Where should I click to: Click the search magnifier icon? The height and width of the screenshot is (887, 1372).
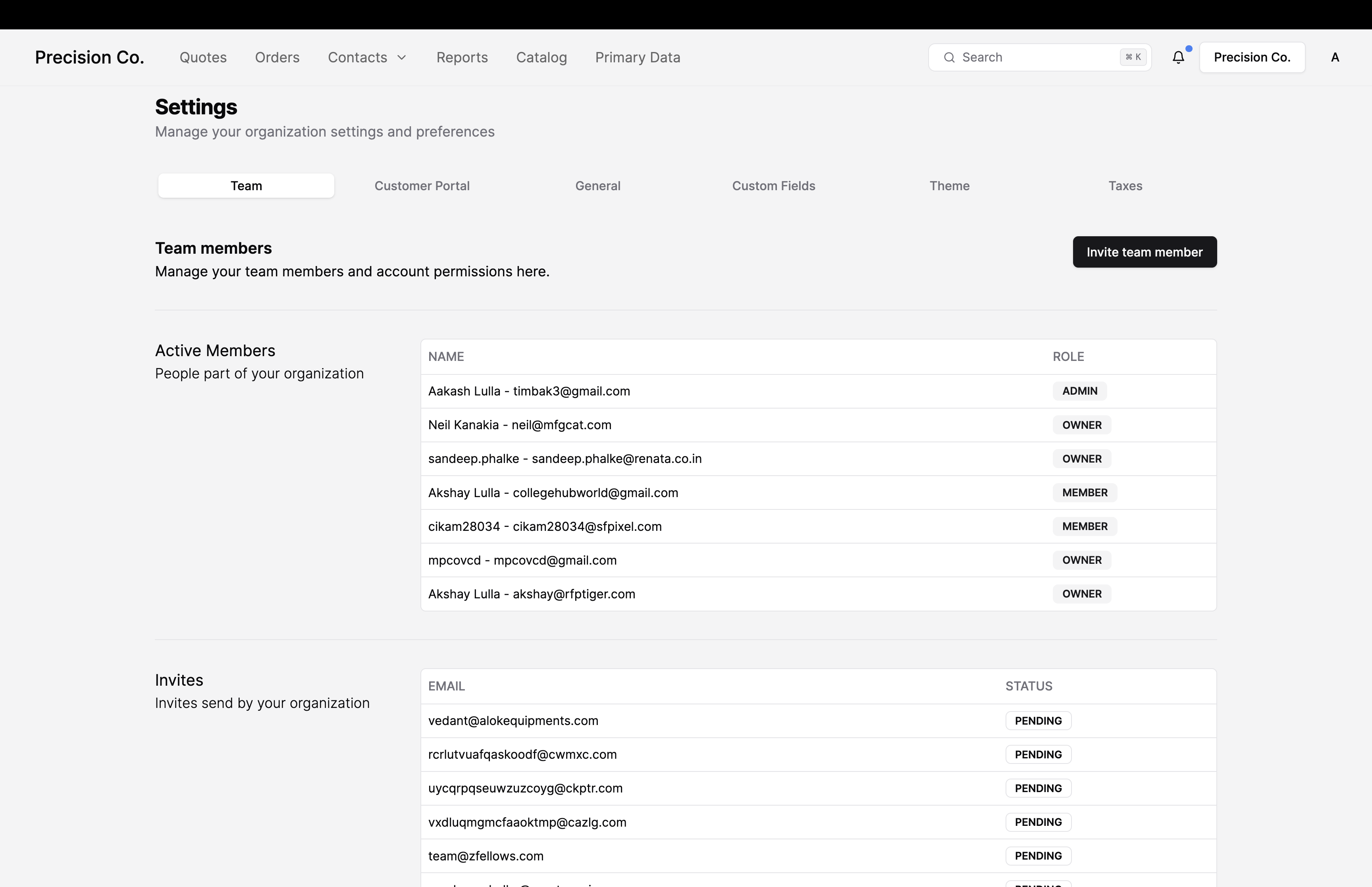[949, 58]
